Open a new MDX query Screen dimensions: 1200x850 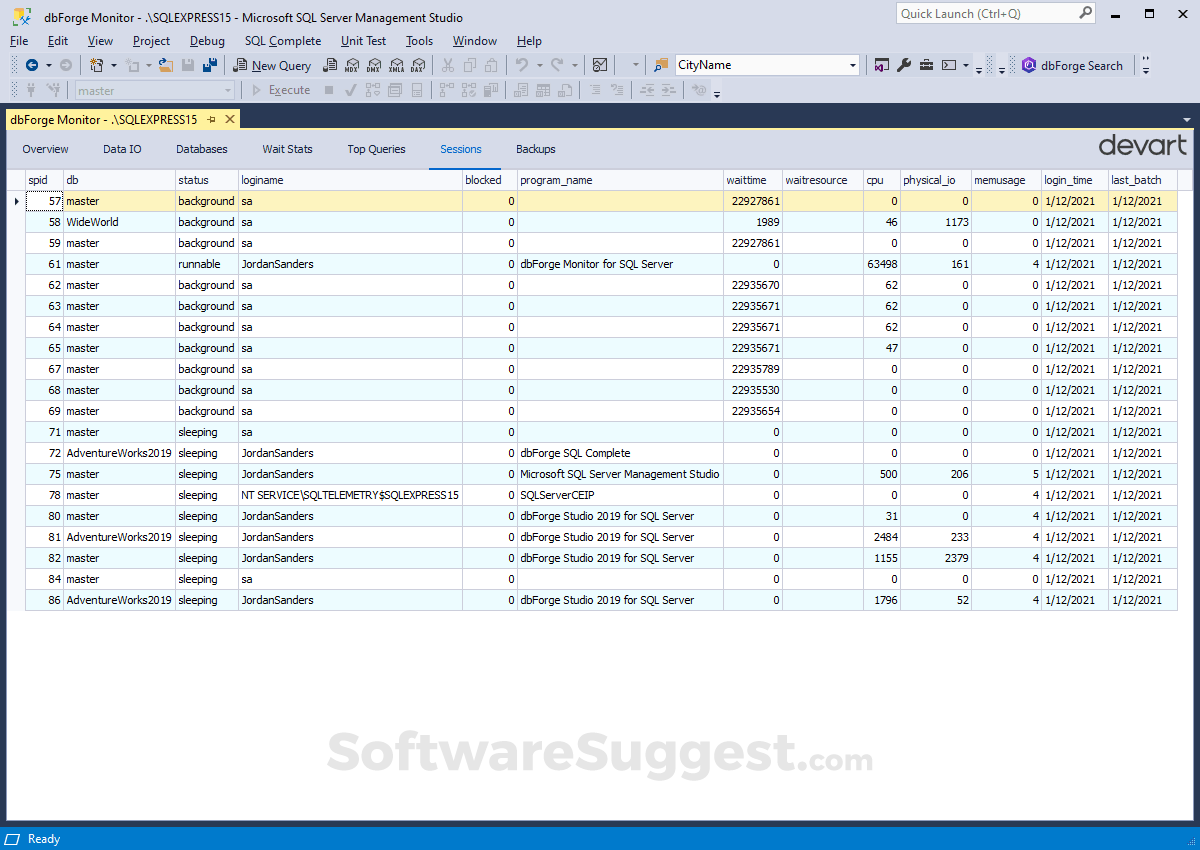tap(352, 65)
